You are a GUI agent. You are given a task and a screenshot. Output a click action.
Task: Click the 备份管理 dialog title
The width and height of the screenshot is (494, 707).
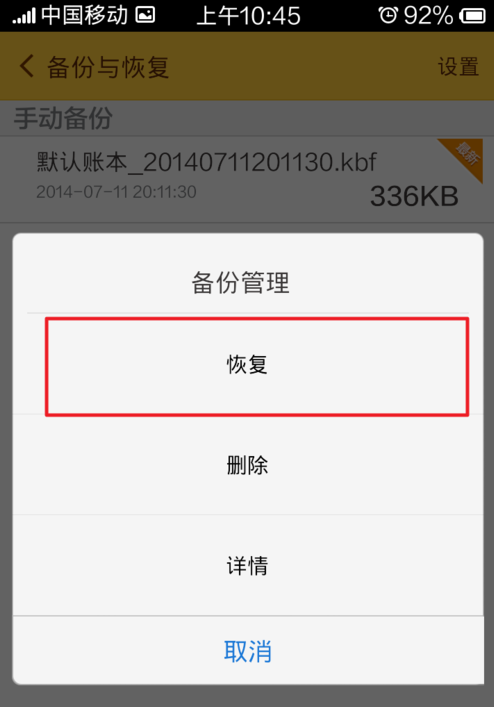point(240,283)
